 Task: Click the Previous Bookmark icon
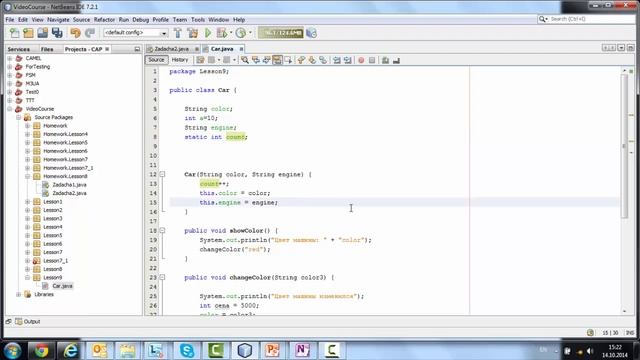(301, 60)
